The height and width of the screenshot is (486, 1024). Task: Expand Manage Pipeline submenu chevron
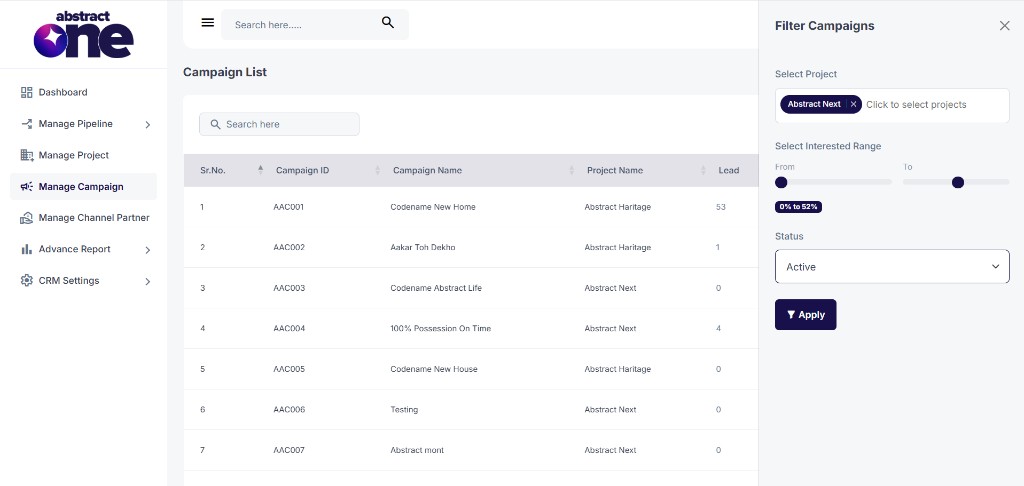pyautogui.click(x=148, y=124)
